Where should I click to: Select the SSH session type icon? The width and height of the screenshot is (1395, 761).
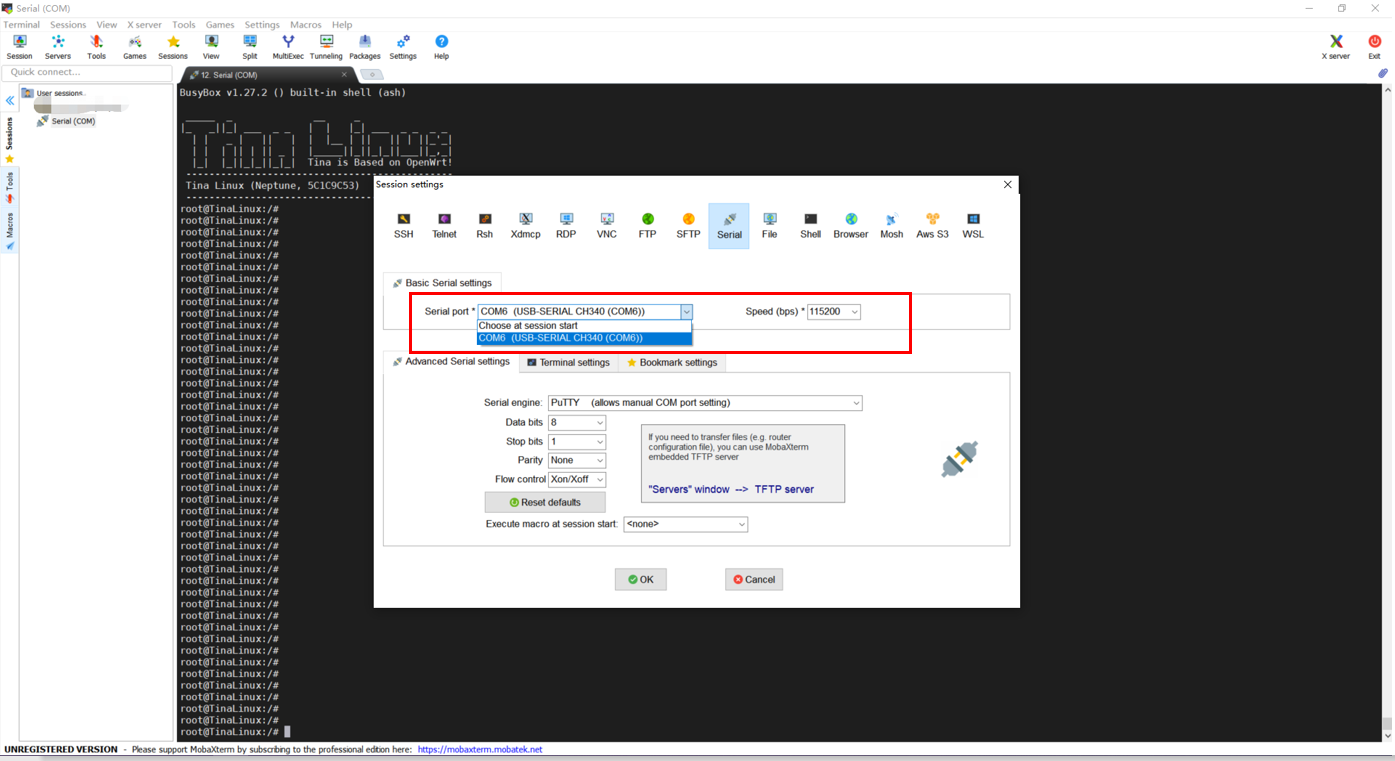(403, 225)
